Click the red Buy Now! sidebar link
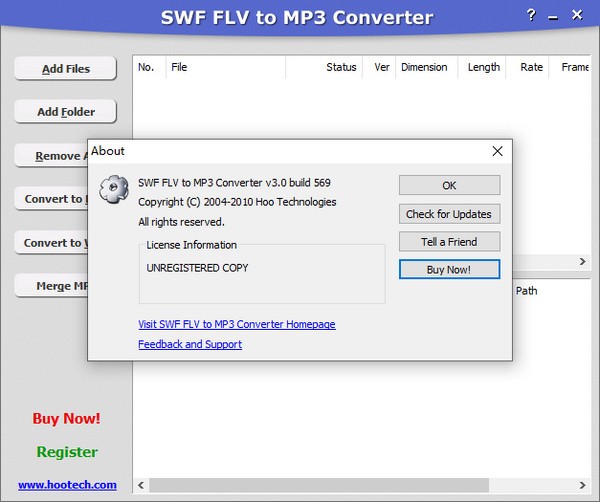This screenshot has height=502, width=600. pyautogui.click(x=66, y=419)
